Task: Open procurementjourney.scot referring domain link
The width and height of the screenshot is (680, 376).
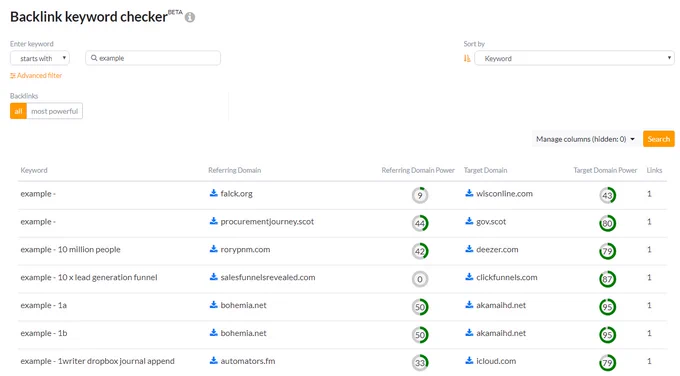Action: 267,221
